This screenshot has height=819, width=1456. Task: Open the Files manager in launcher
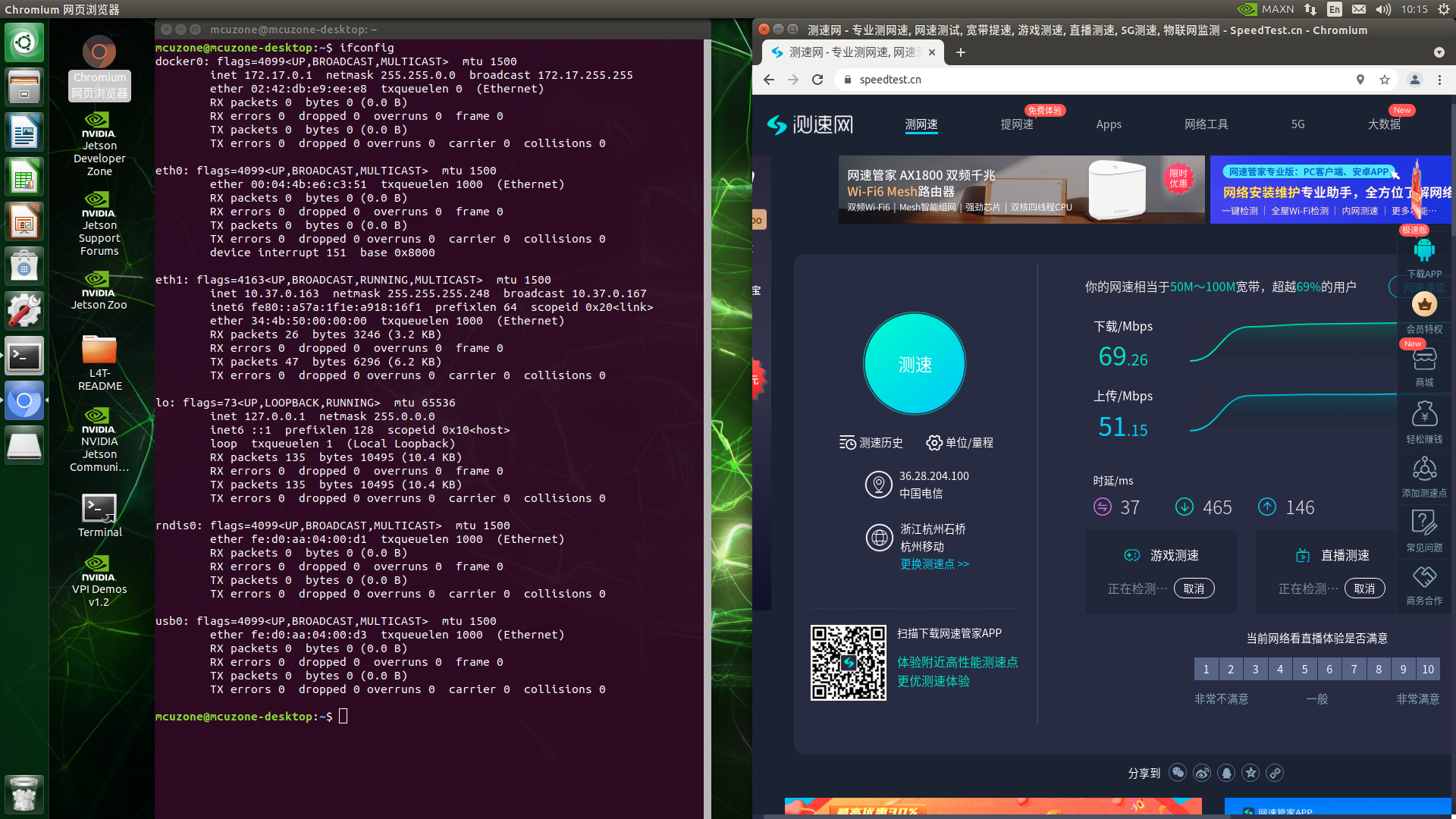tap(24, 86)
